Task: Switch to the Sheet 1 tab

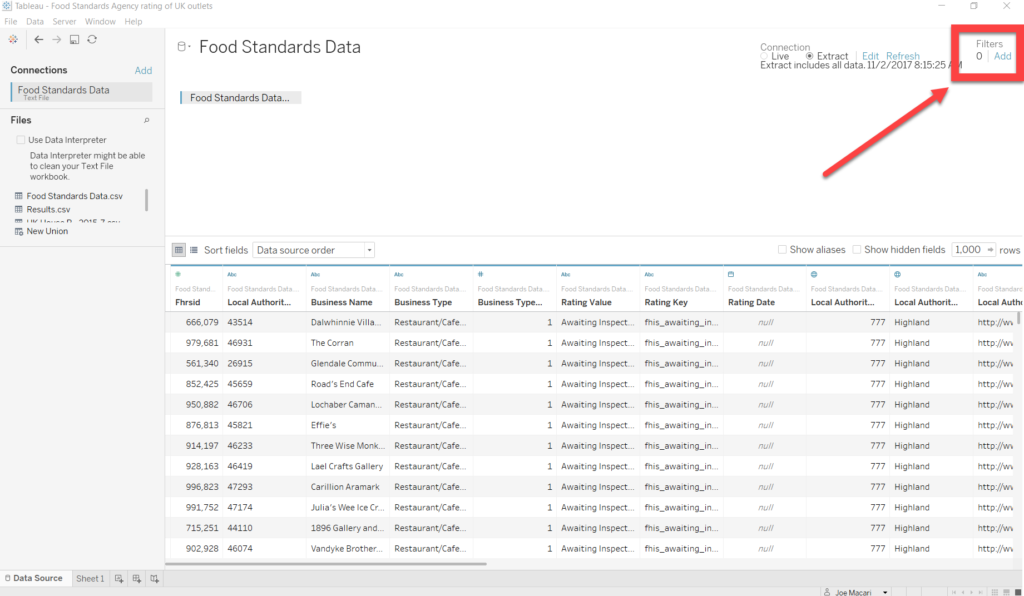Action: click(x=89, y=578)
